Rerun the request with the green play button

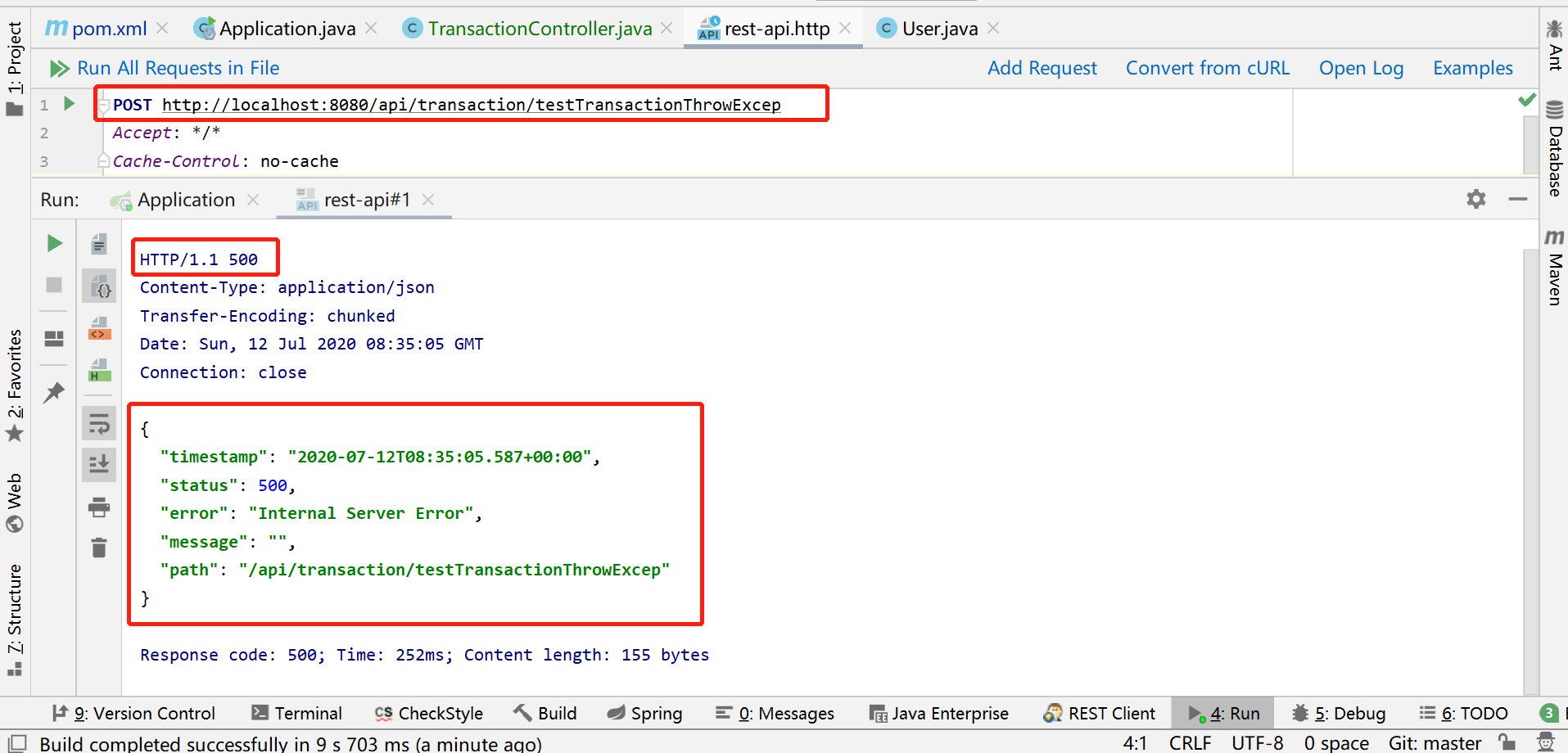tap(54, 243)
